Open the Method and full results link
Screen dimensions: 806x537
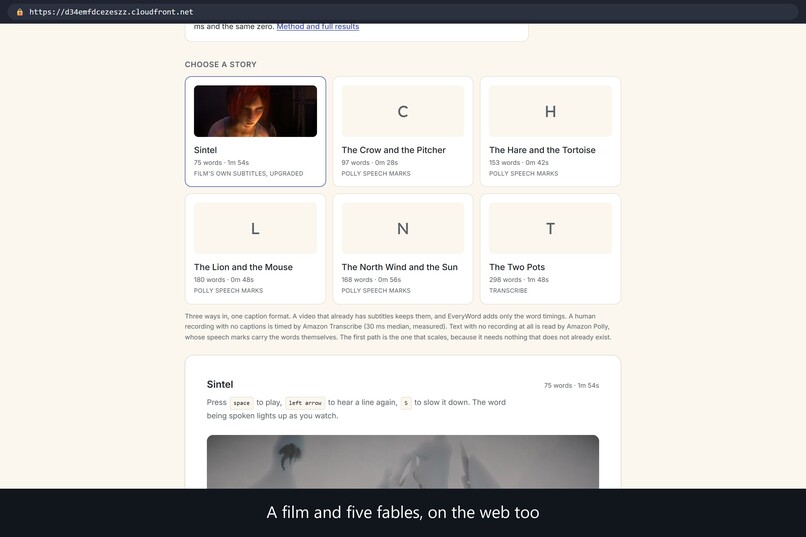tap(318, 27)
